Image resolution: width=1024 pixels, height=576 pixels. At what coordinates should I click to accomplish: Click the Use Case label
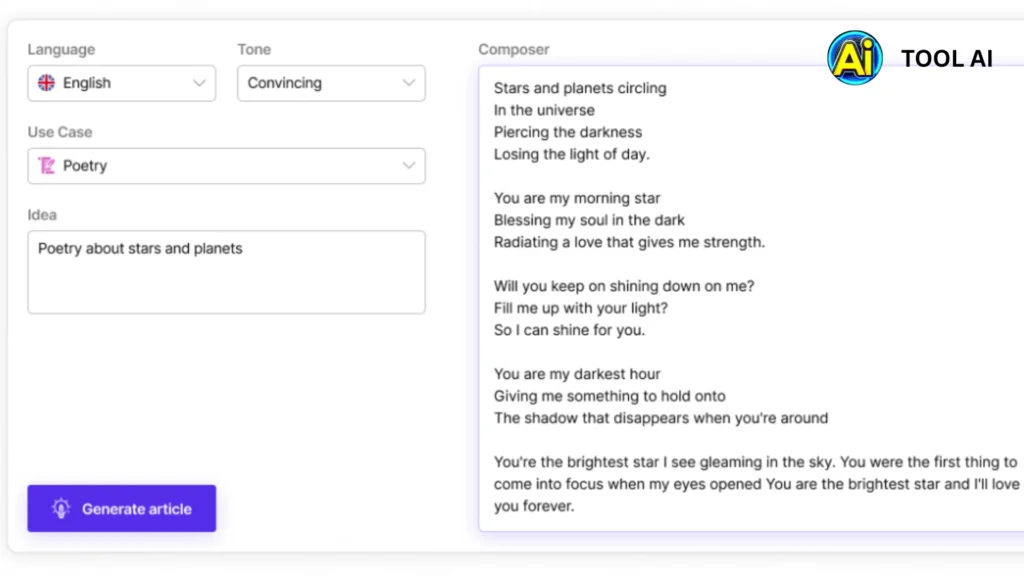click(60, 132)
